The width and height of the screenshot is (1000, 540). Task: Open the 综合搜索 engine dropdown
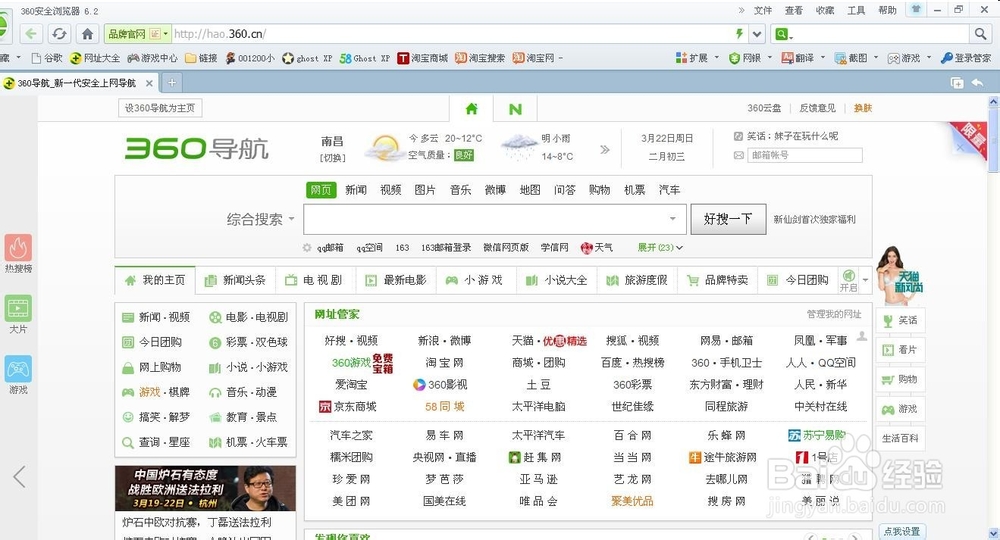(261, 219)
